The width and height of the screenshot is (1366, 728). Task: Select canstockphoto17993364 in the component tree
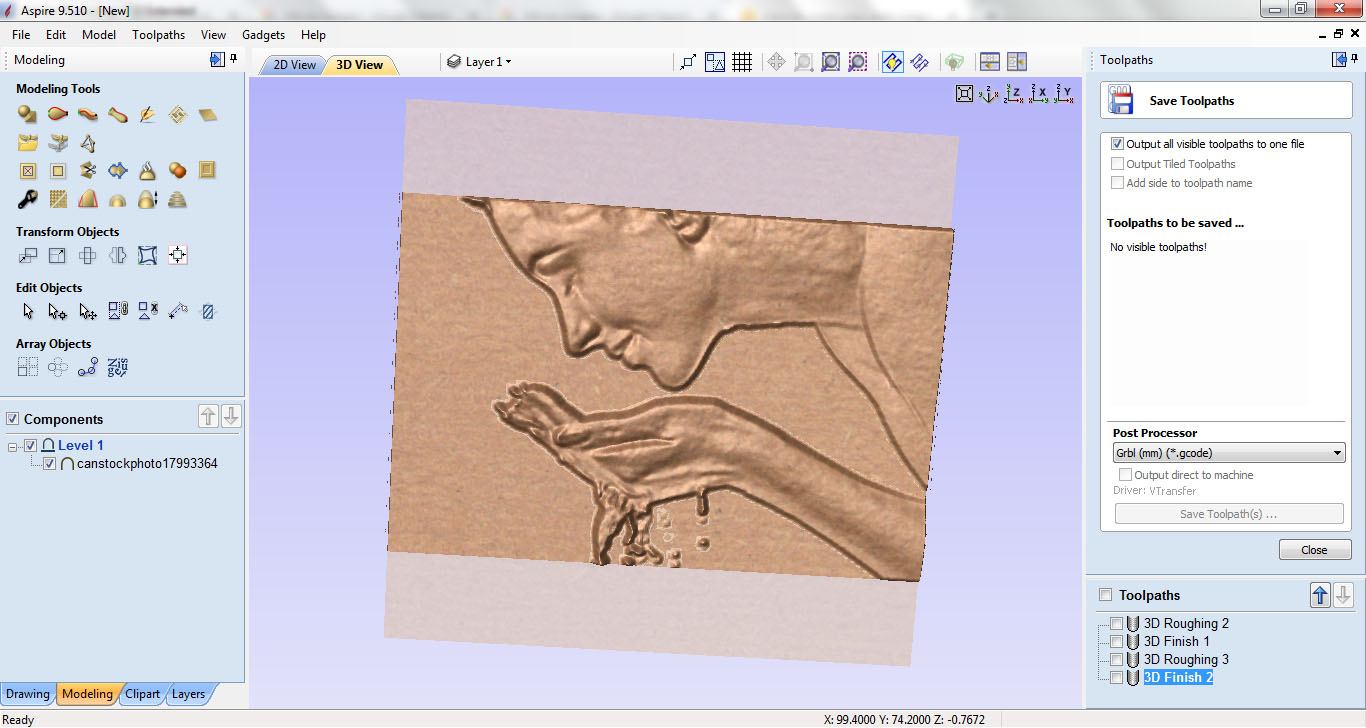coord(147,464)
